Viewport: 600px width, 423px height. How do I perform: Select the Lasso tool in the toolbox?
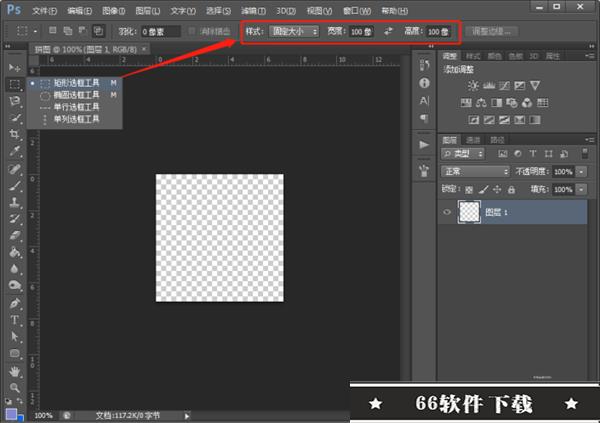15,101
